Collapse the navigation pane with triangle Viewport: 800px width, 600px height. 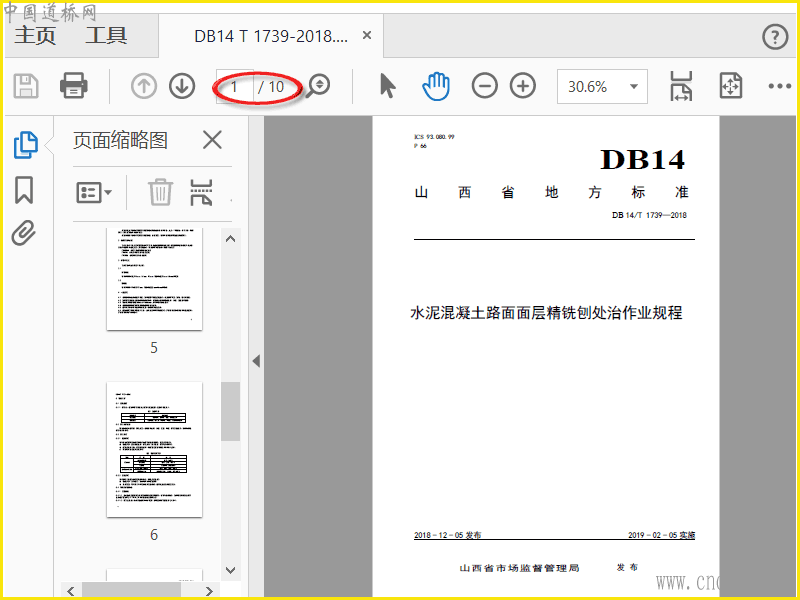[x=256, y=361]
